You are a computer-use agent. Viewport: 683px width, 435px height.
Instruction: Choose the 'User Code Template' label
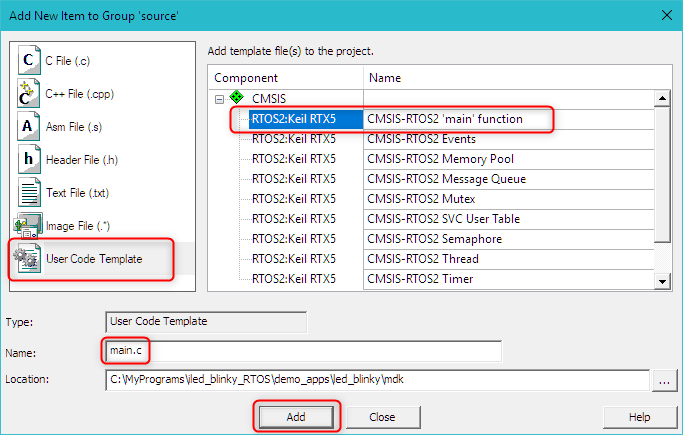[94, 259]
